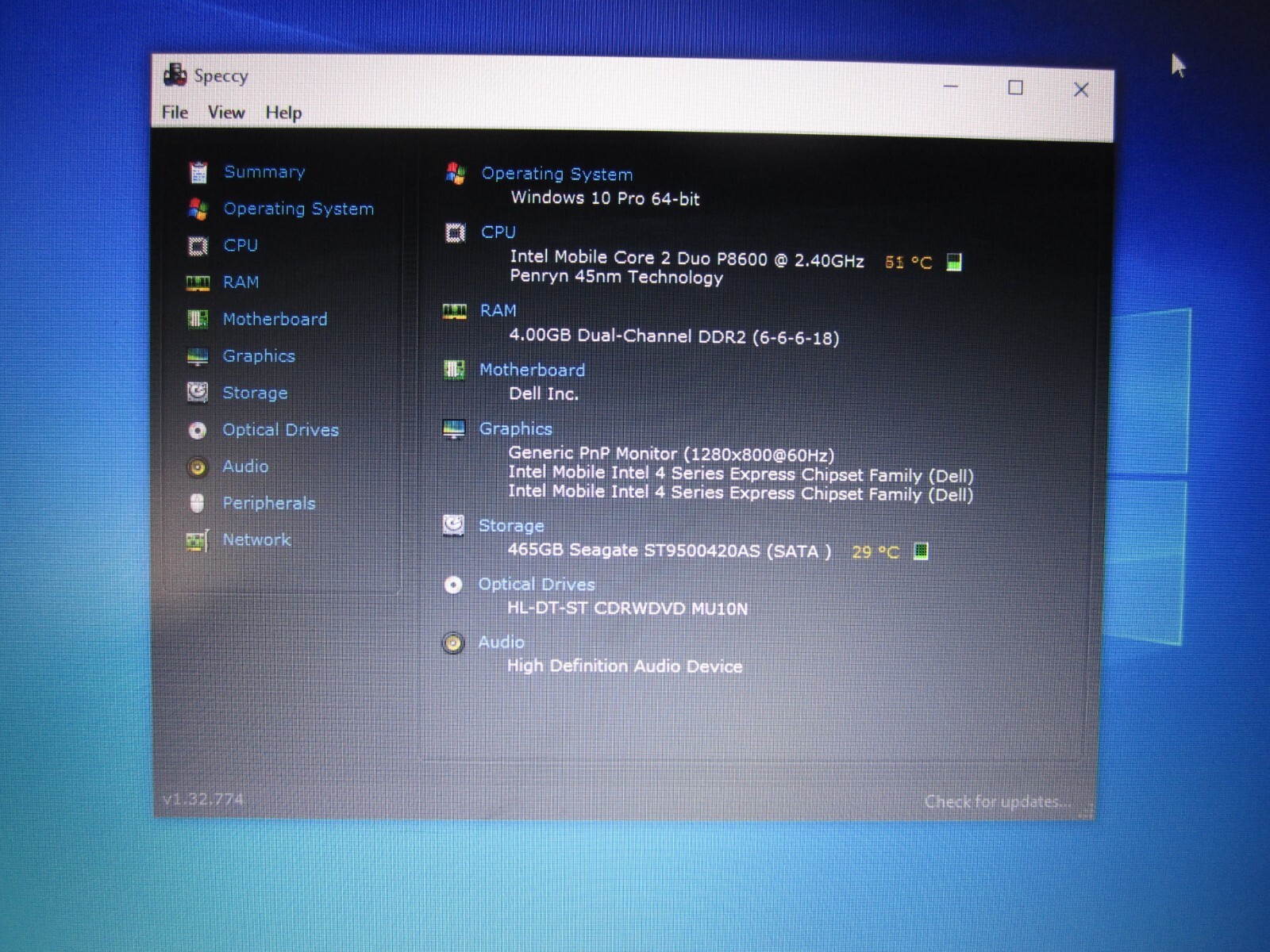Screen dimensions: 1270x952
Task: Click the Optical Drives heading in summary
Action: pos(537,585)
